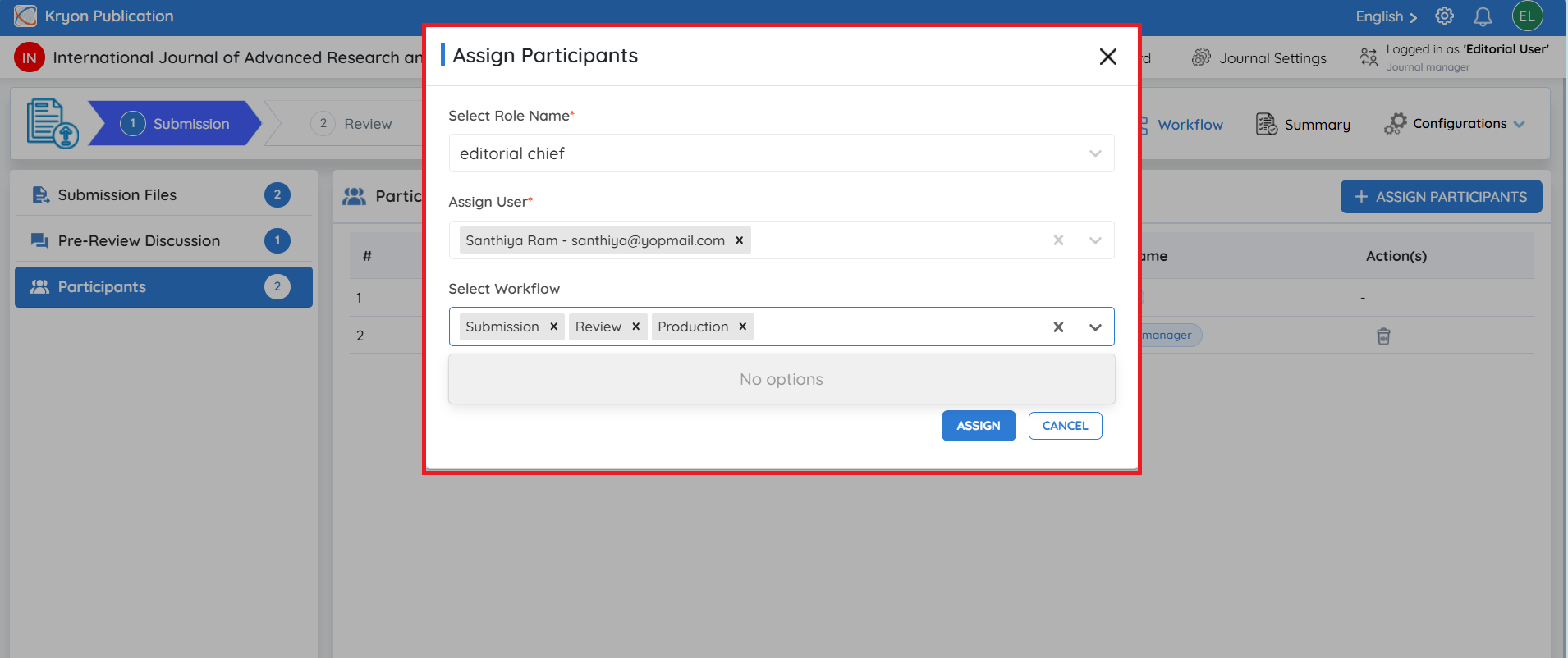Click the logged-in role switch icon
Image resolution: width=1568 pixels, height=658 pixels.
point(1369,57)
